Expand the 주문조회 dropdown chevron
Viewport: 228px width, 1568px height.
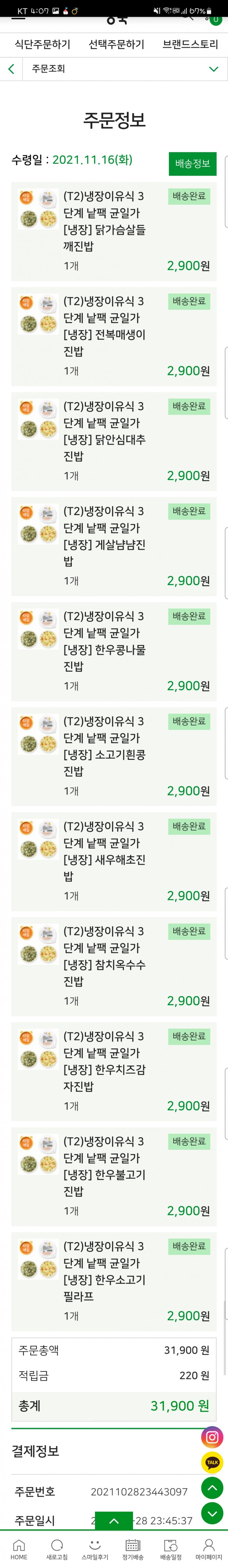[x=213, y=69]
